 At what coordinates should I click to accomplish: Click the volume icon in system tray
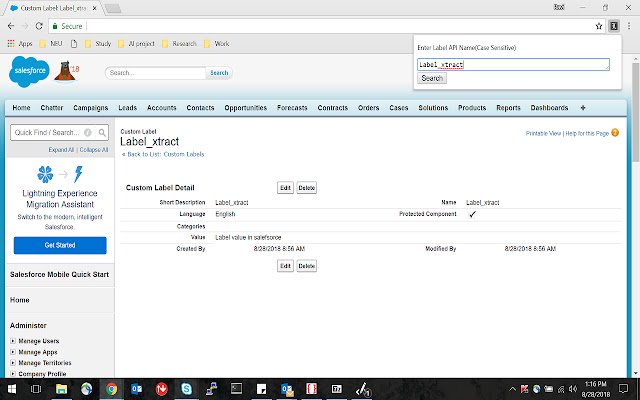[573, 389]
